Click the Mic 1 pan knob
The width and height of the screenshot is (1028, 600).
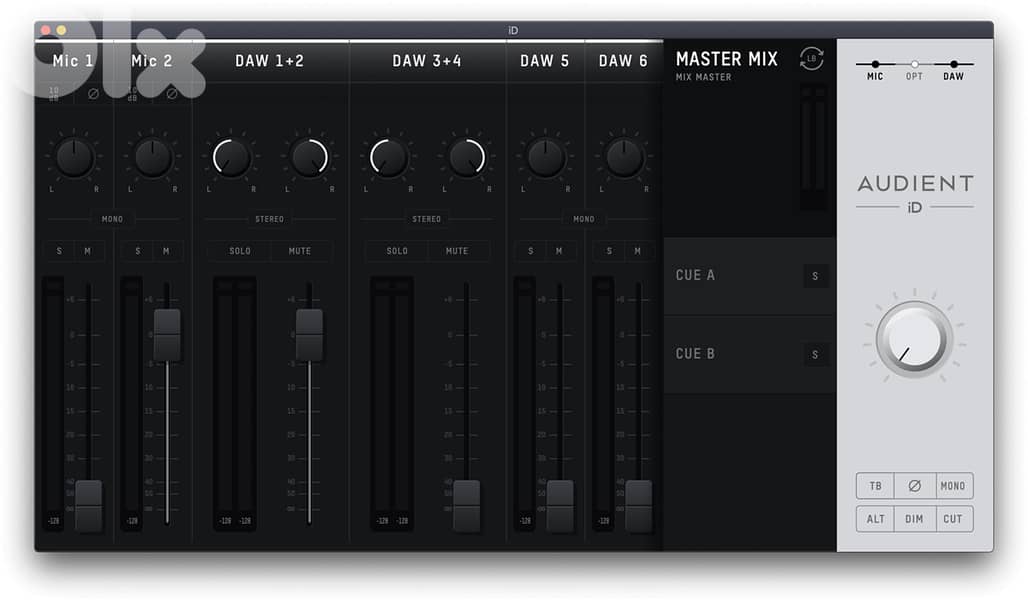[74, 158]
